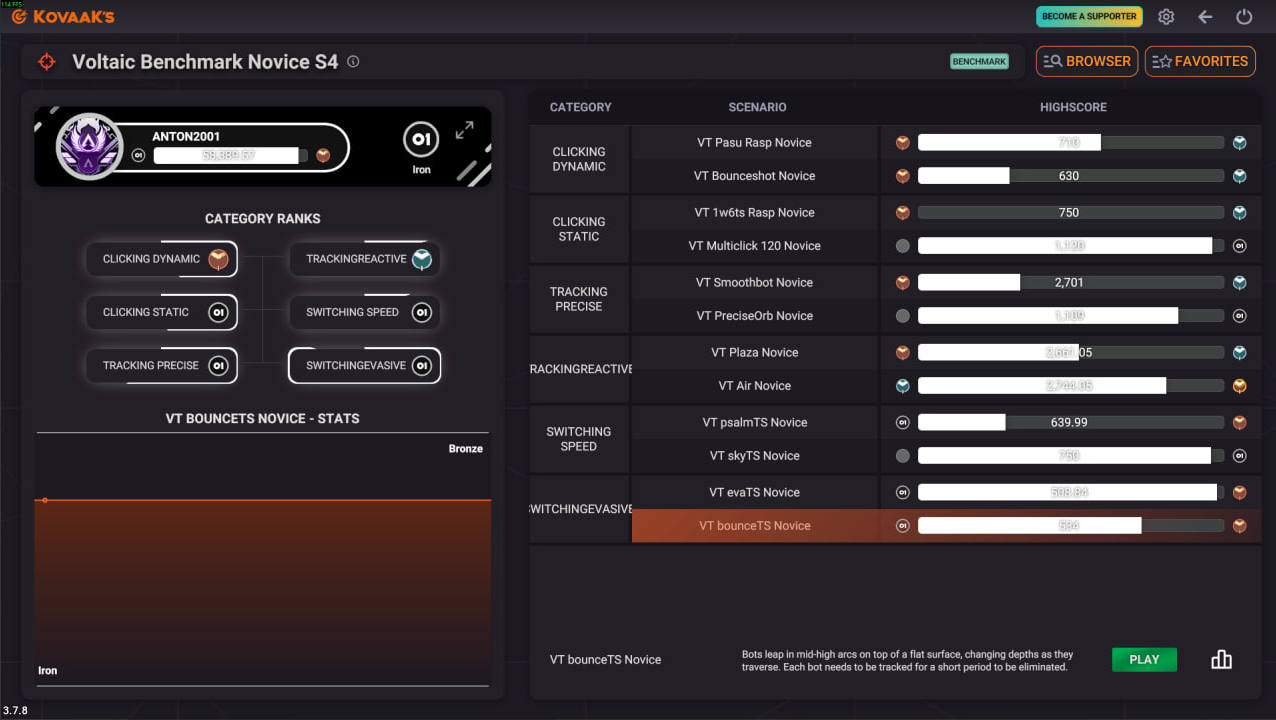
Task: Select highlighted VT bounceTS Novice row
Action: click(946, 526)
